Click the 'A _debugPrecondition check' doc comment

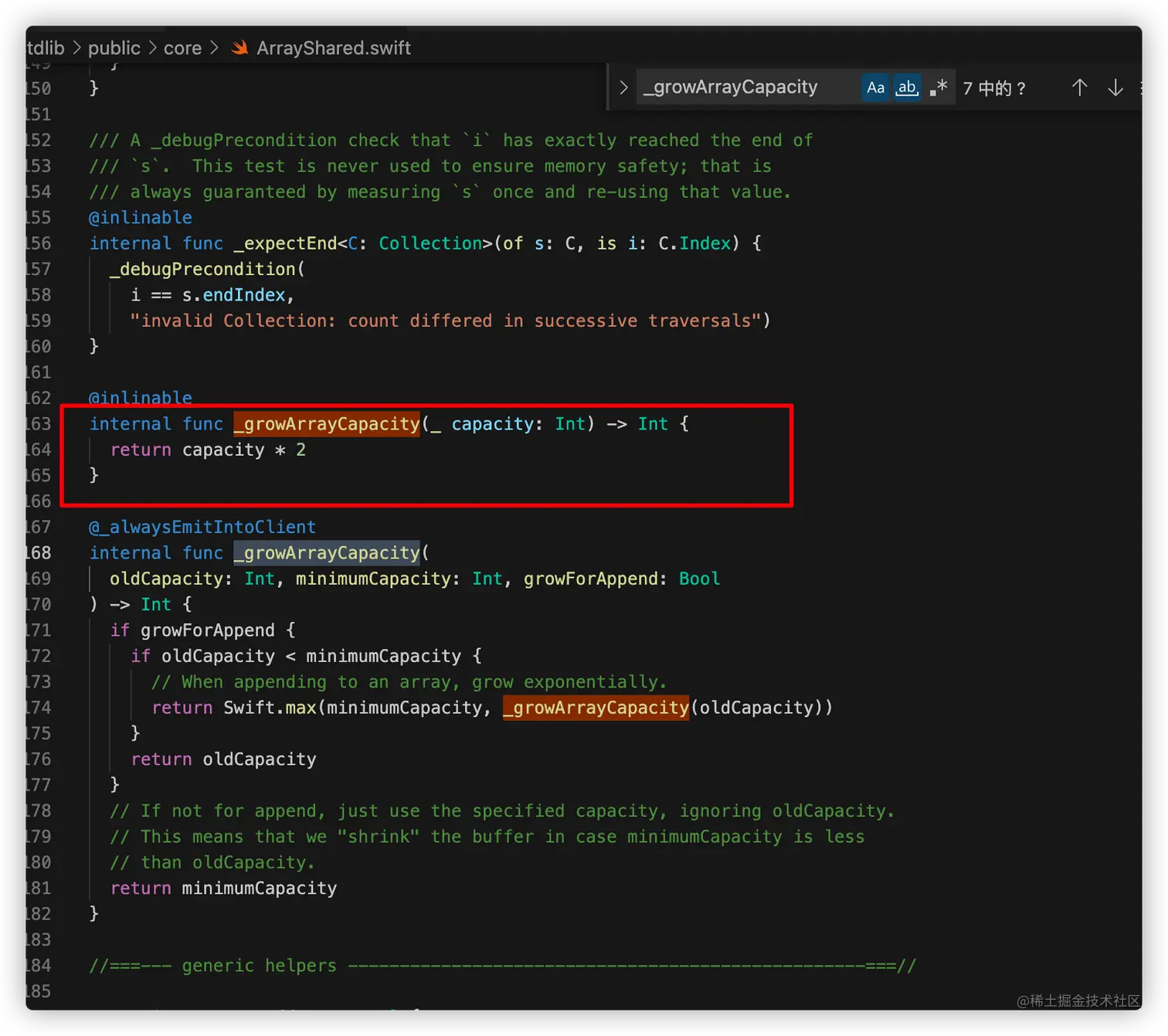pyautogui.click(x=451, y=141)
